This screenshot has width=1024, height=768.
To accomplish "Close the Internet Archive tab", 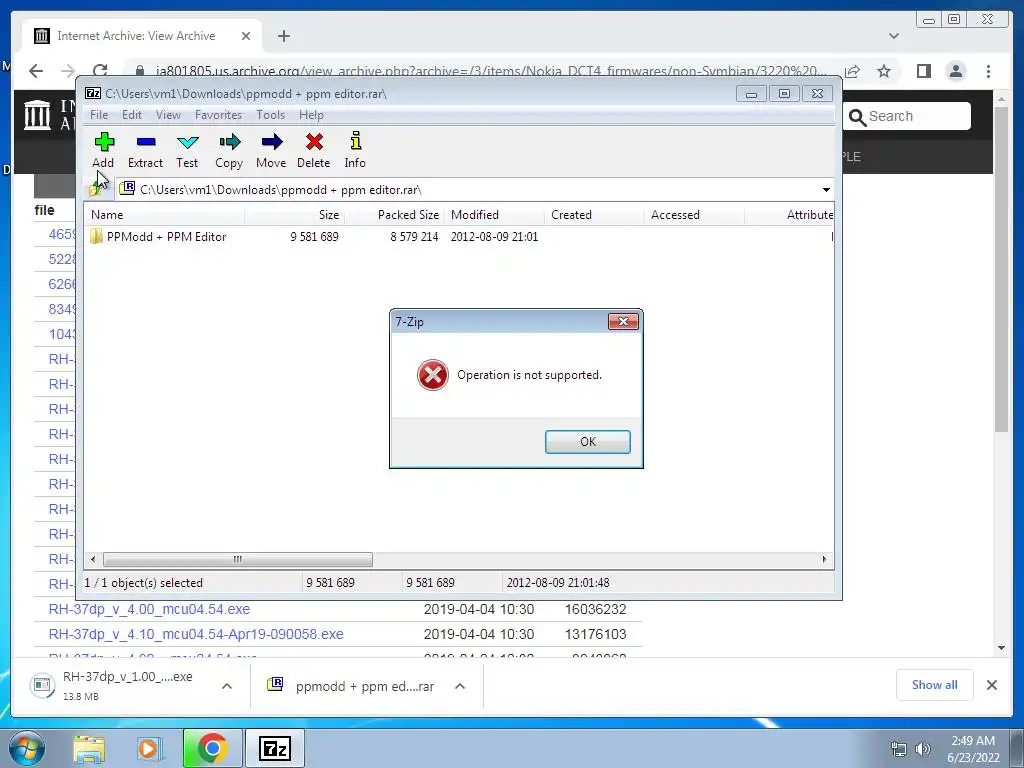I will [x=246, y=36].
